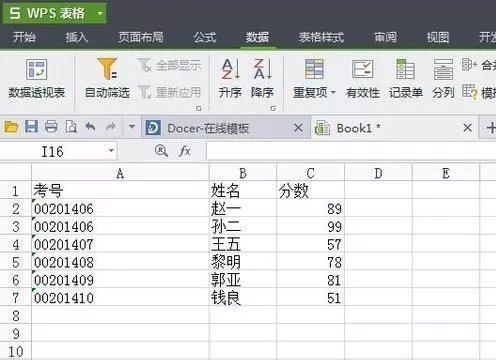Select the name cell 黎明
The width and height of the screenshot is (496, 360).
pyautogui.click(x=243, y=262)
